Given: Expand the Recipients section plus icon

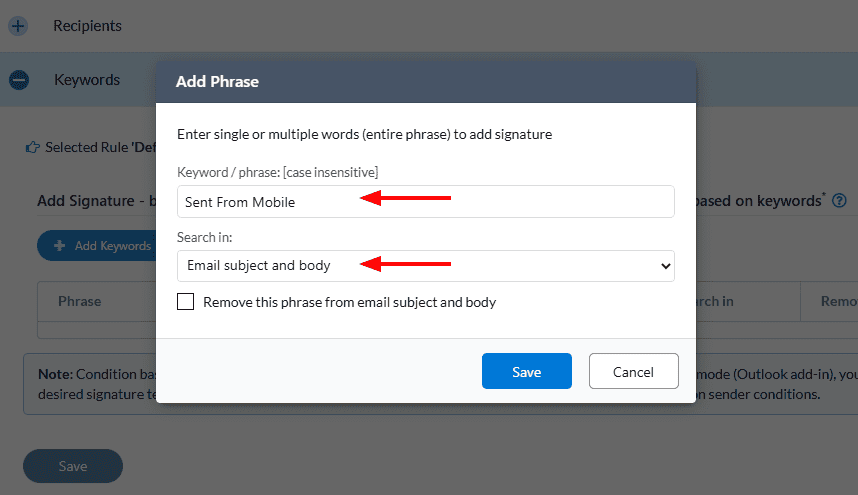Looking at the screenshot, I should tap(18, 25).
